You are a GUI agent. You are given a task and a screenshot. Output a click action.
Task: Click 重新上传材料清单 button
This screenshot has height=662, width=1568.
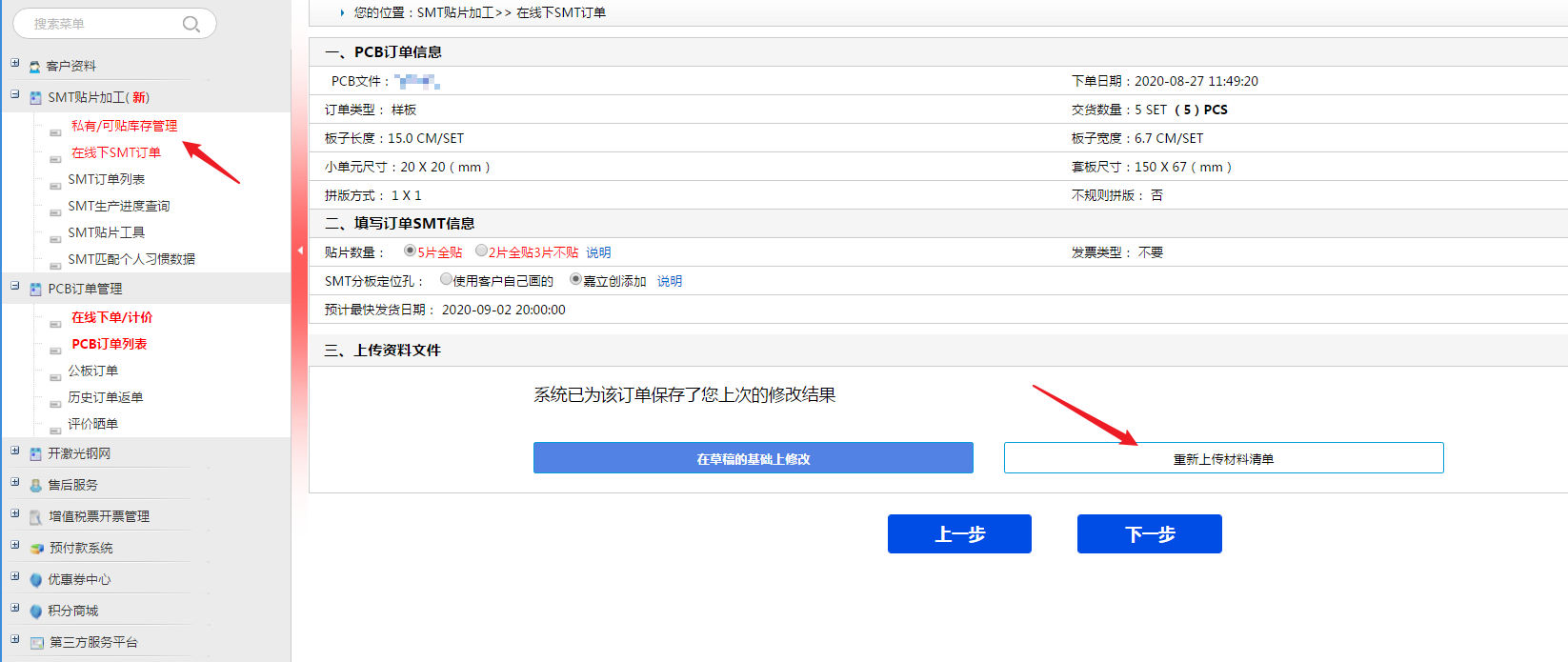(1223, 458)
